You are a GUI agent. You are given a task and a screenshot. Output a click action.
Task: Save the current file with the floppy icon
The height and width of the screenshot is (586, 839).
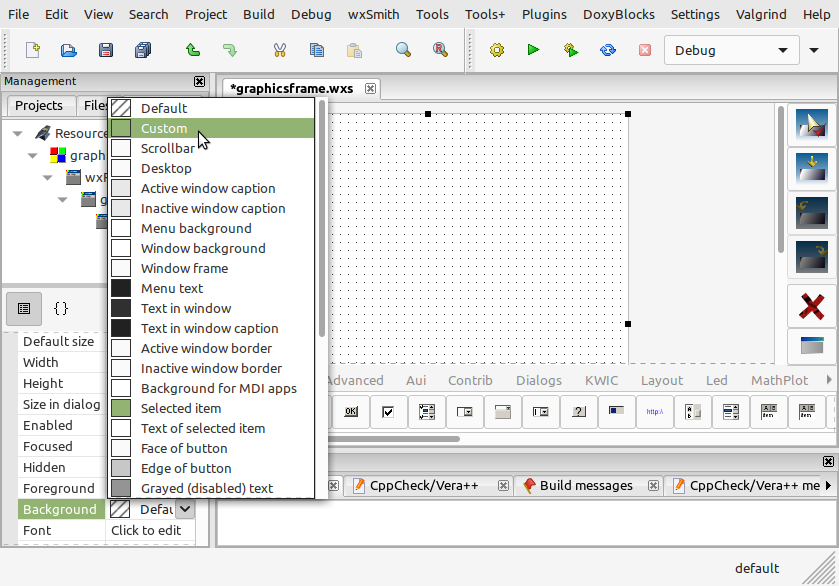tap(106, 50)
